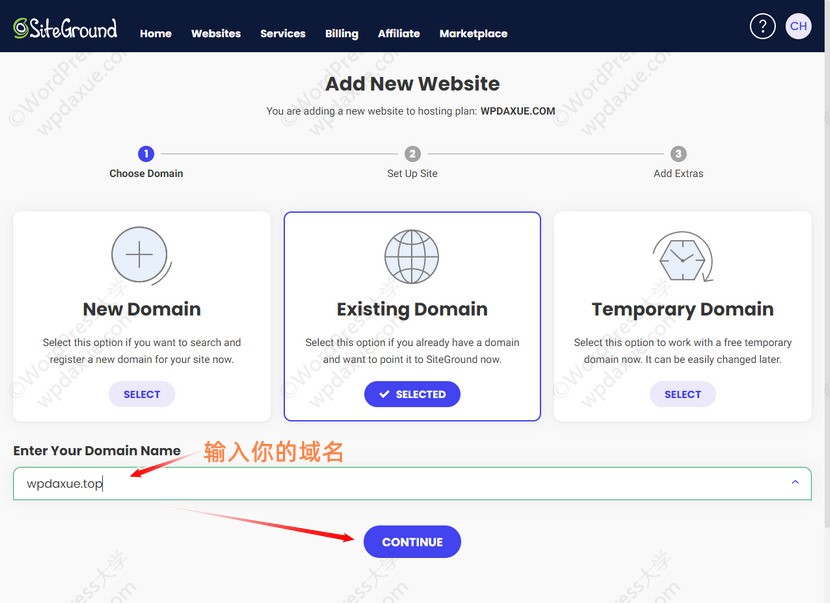Screen dimensions: 830x603
Task: Click the New Domain heading
Action: [x=142, y=309]
